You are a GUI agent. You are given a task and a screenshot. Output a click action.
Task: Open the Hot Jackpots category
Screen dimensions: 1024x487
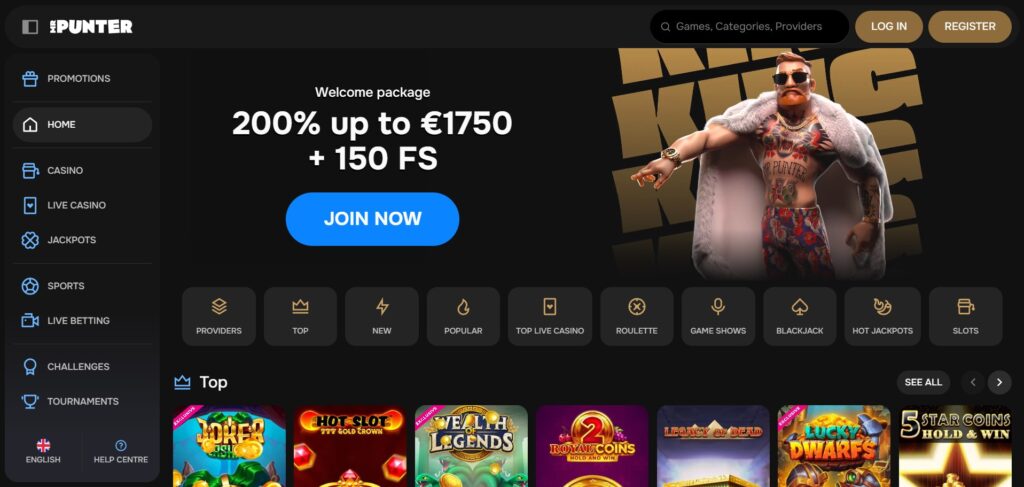[x=882, y=316]
